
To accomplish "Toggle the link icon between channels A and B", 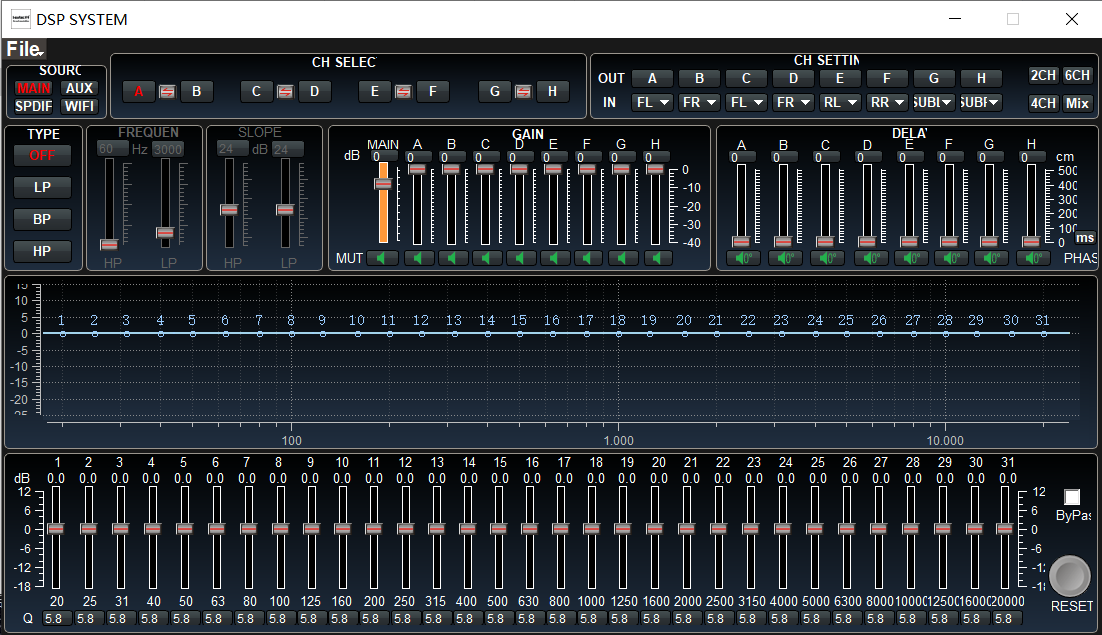I will (x=167, y=92).
